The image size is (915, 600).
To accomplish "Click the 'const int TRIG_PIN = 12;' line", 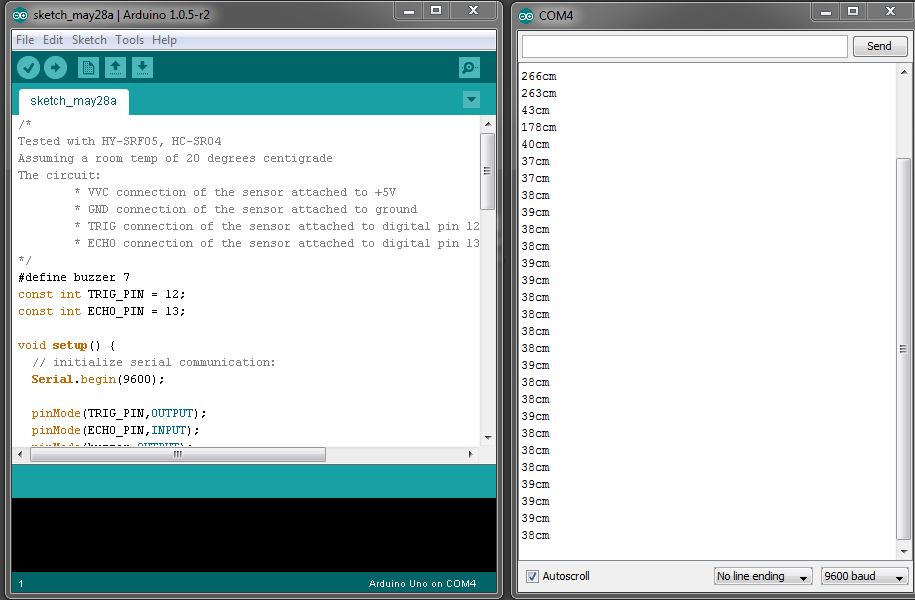I will click(x=102, y=294).
